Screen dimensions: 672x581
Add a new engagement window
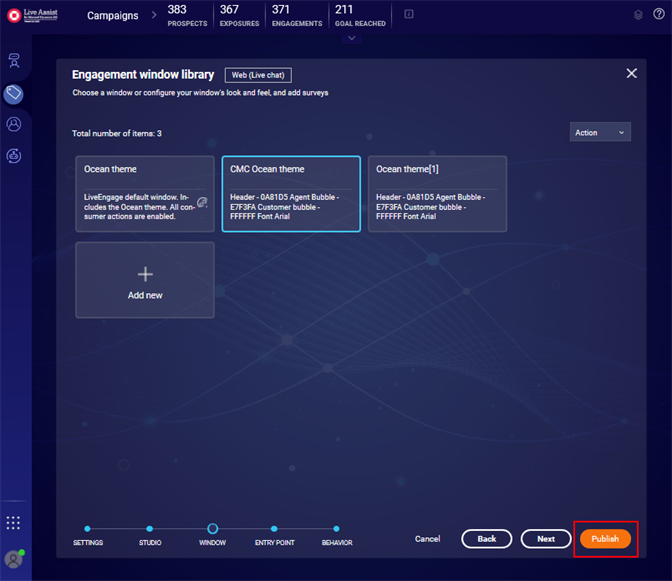[x=145, y=280]
